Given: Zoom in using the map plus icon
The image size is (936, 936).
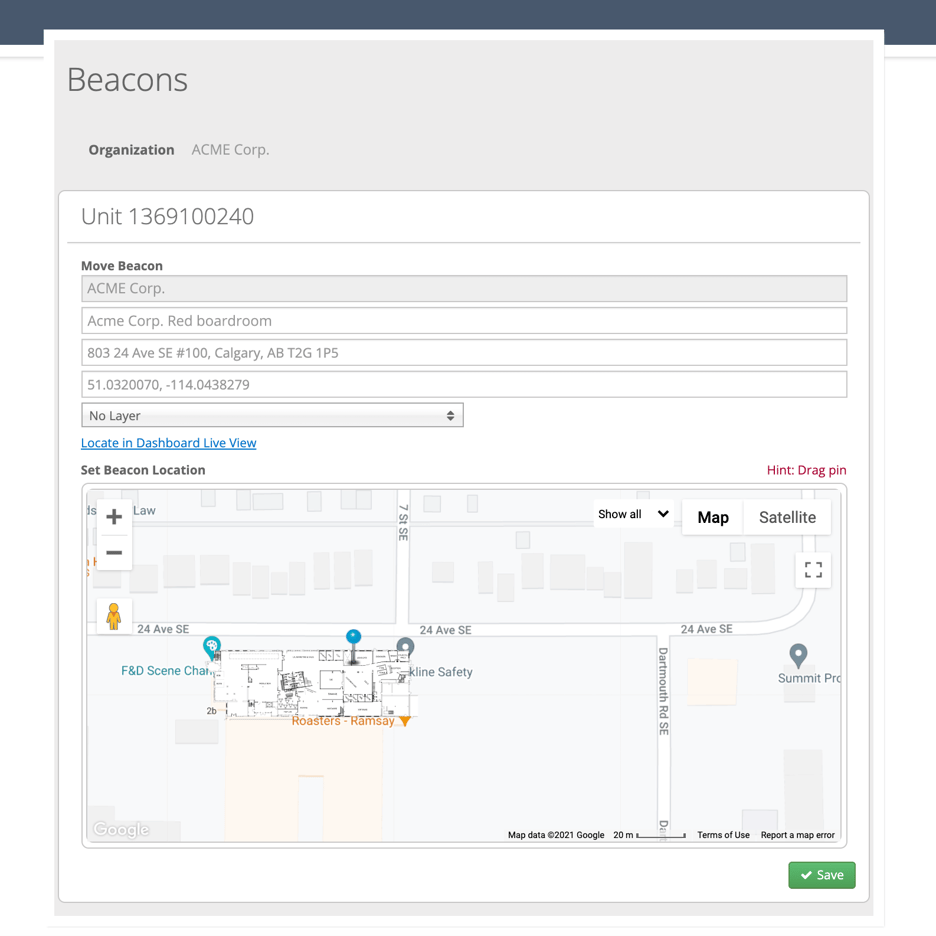Looking at the screenshot, I should click(x=113, y=516).
